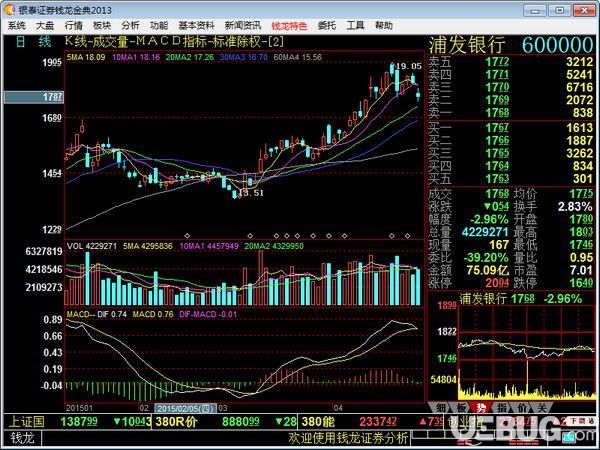Click the 换手 2.83% value
Viewport: 600px width, 450px height.
[x=575, y=207]
